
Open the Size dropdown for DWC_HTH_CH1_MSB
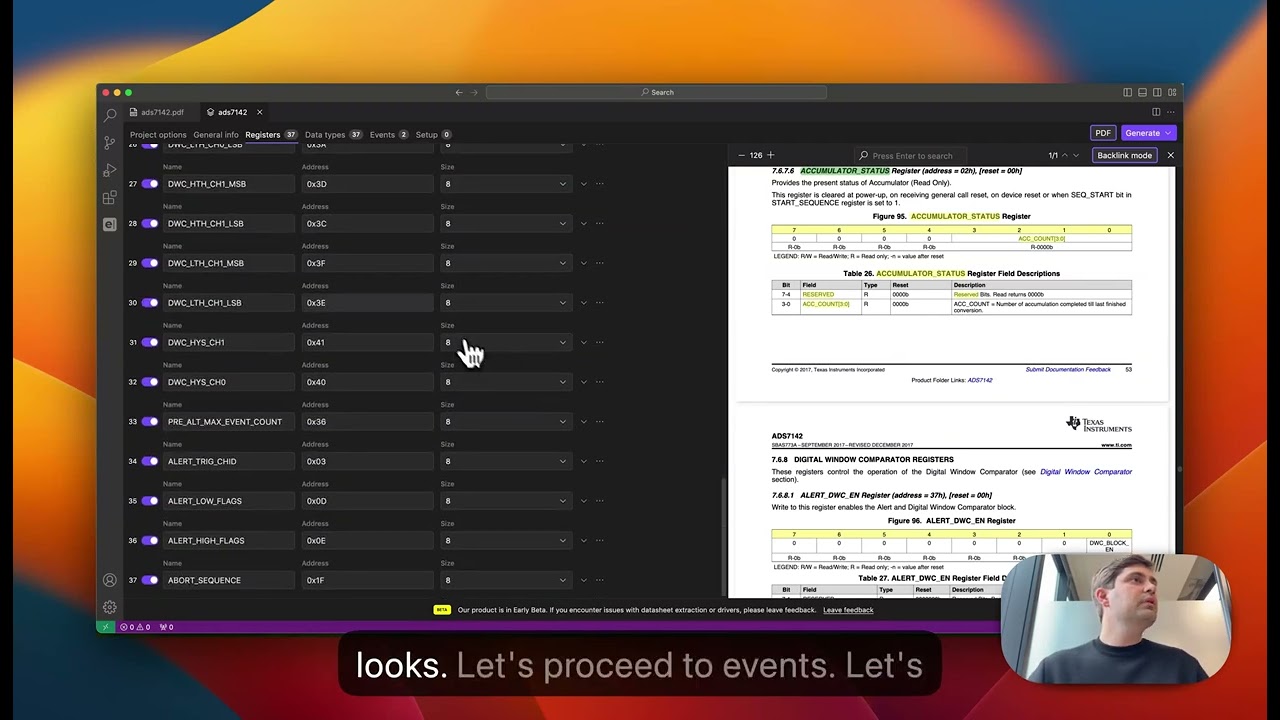[505, 184]
